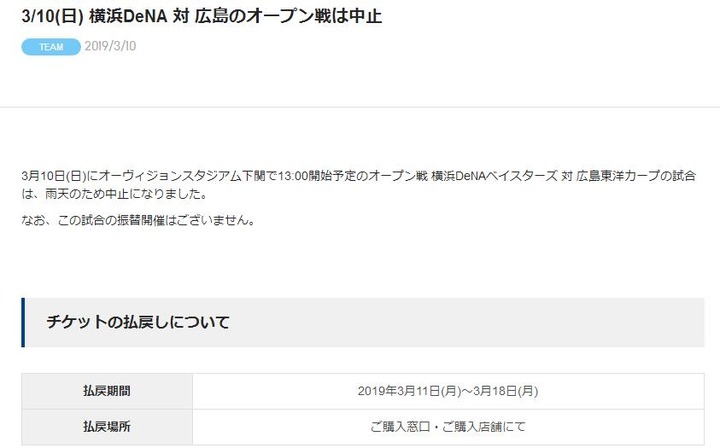Click the refund period date range cell

pyautogui.click(x=448, y=391)
